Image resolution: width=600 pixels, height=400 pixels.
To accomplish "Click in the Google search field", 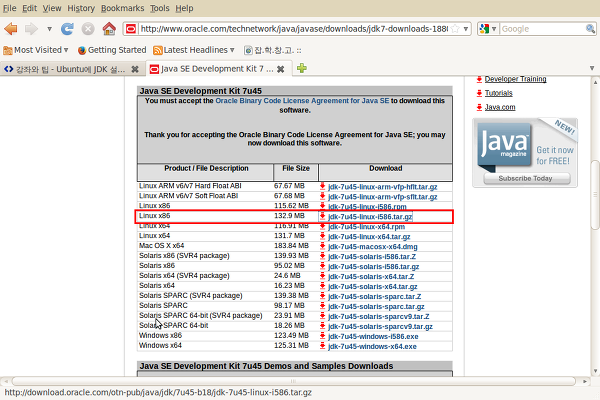I will coord(542,29).
